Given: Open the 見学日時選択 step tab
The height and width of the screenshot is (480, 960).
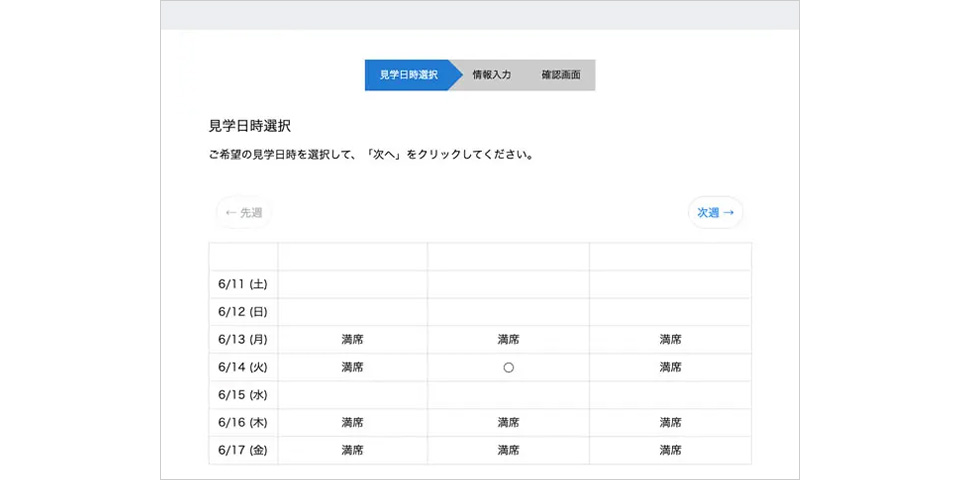Looking at the screenshot, I should pyautogui.click(x=408, y=75).
